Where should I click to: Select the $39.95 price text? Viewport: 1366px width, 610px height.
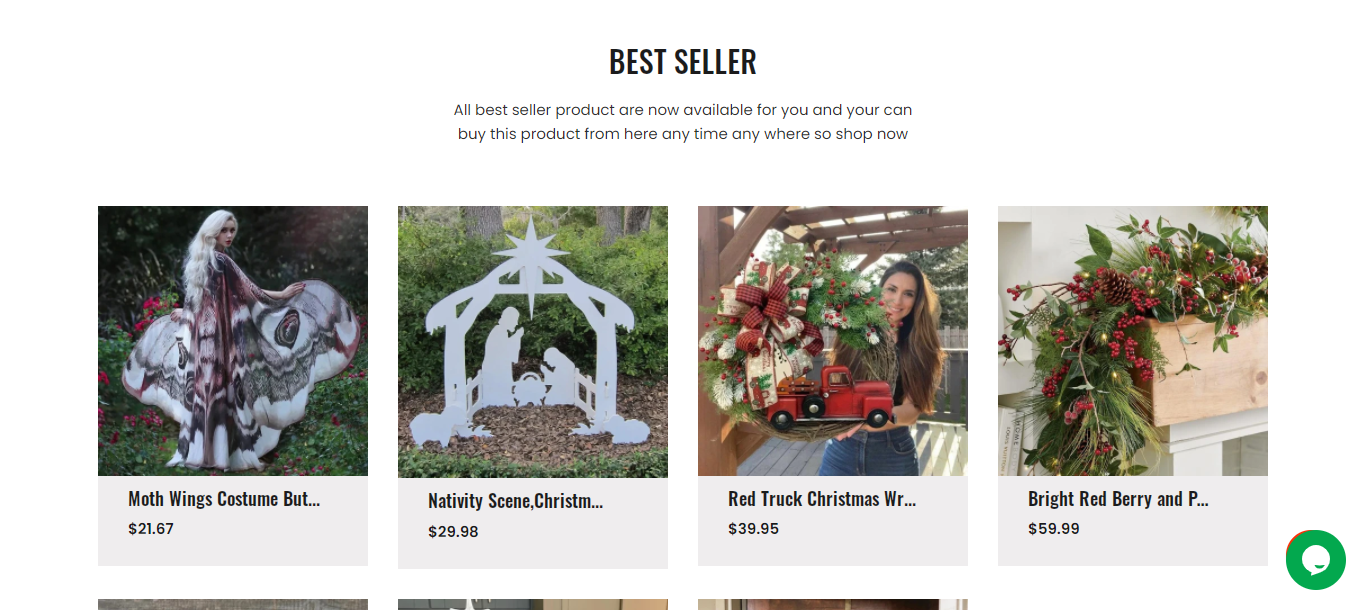click(753, 529)
